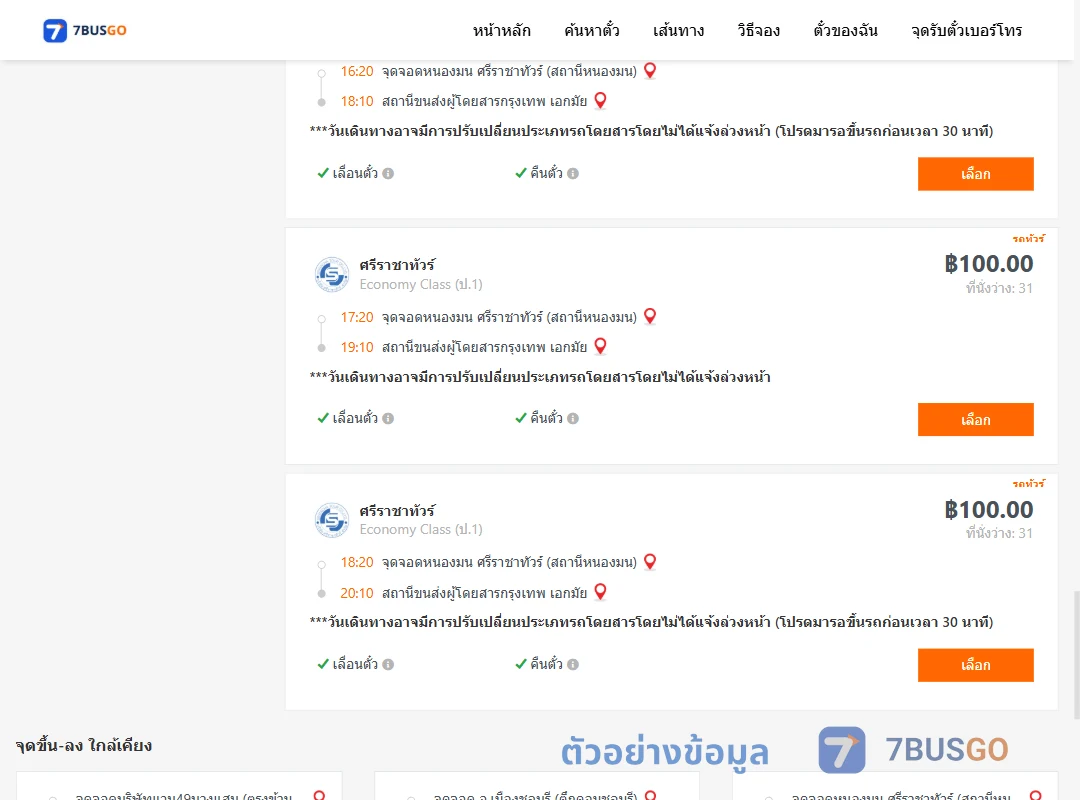Open the วิธีจอง menu item
This screenshot has width=1080, height=800.
coord(758,31)
